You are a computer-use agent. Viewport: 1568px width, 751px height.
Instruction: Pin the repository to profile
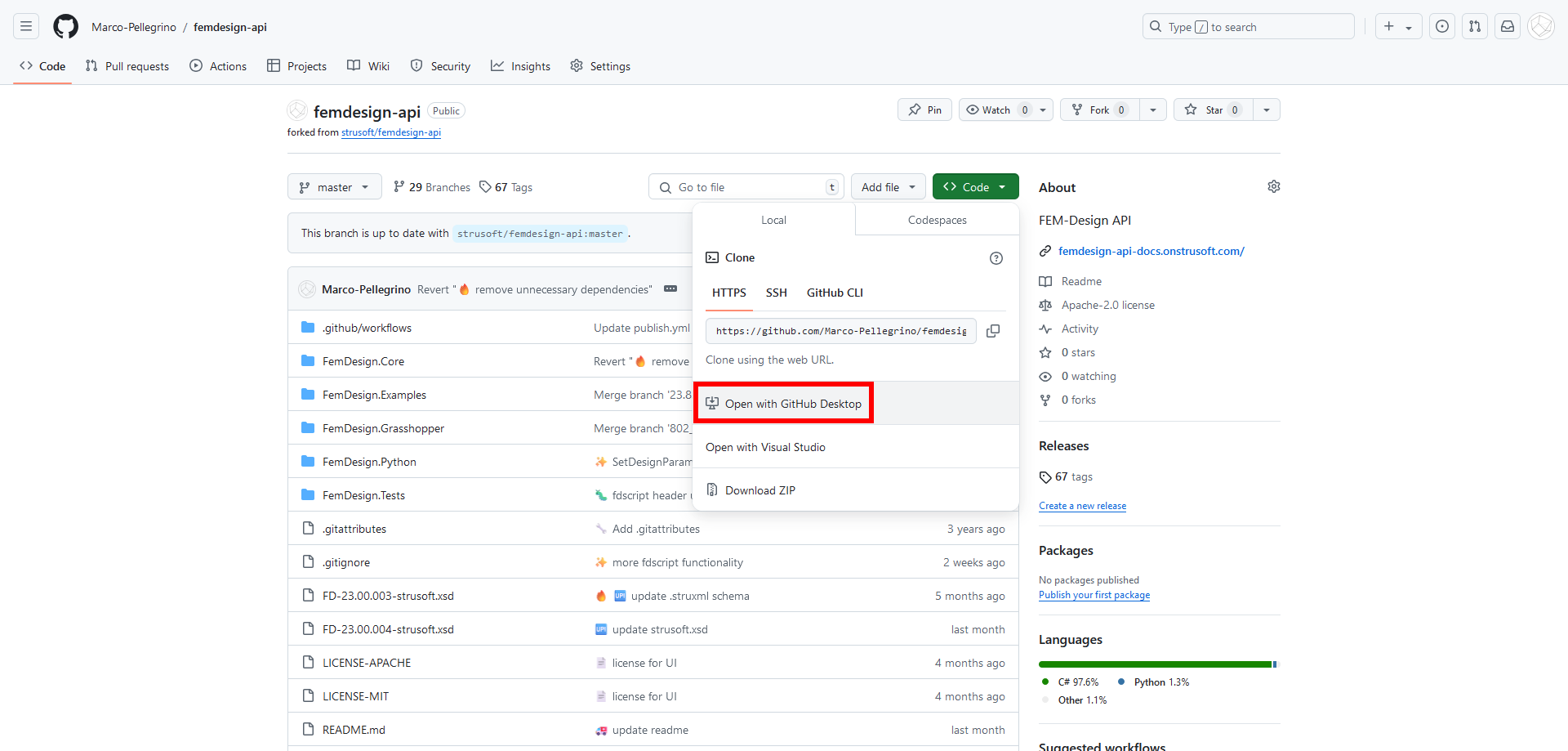tap(924, 110)
